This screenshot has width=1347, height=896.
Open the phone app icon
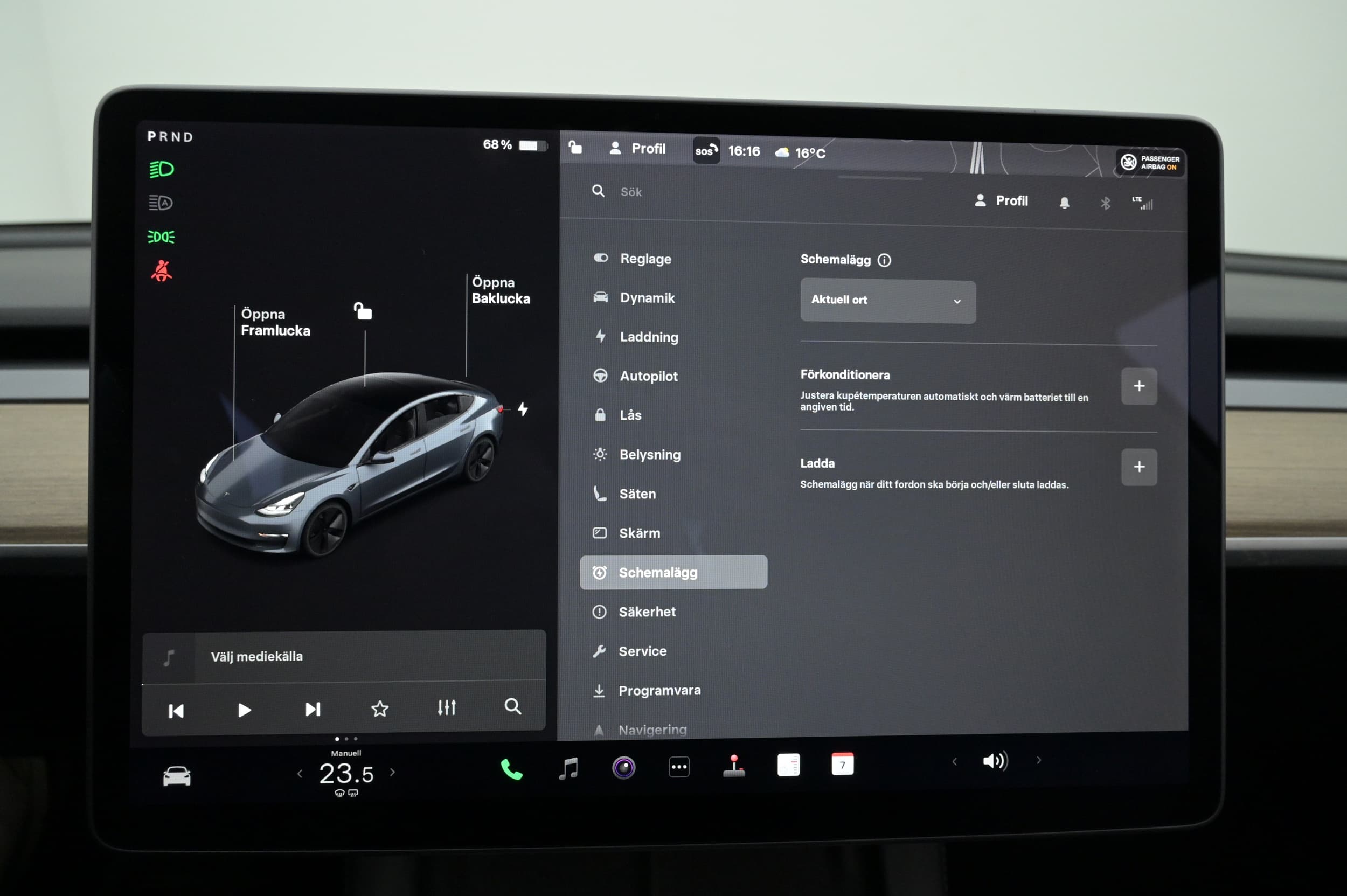click(511, 769)
